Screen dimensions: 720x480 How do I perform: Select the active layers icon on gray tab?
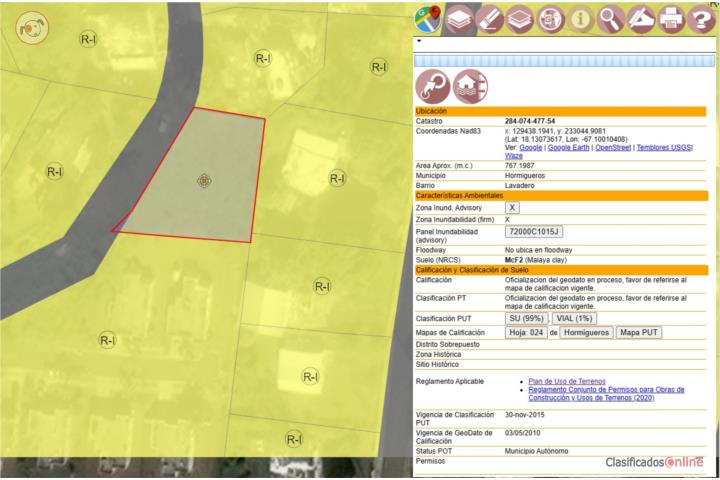pos(459,19)
